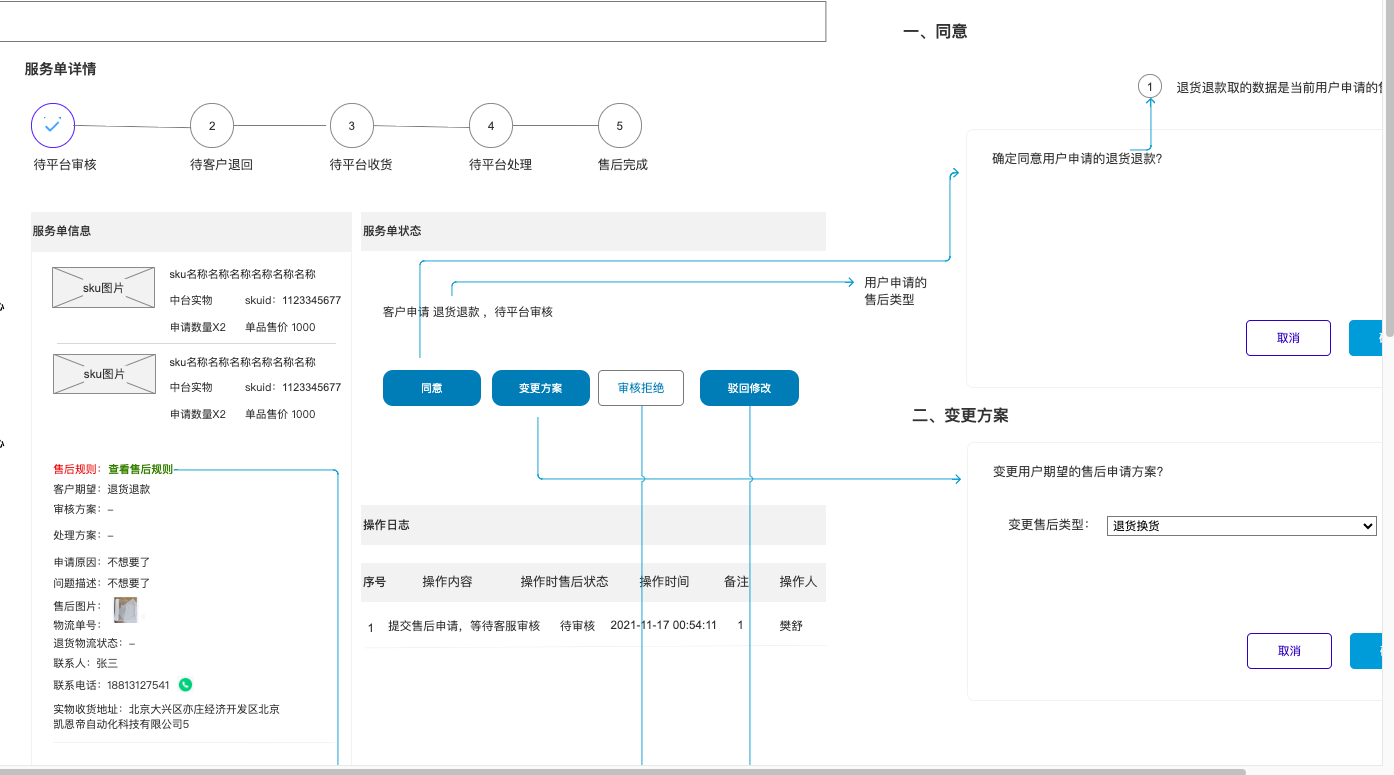Cancel the 确定同意用户申请的退货退款 dialog
Image resolution: width=1394 pixels, height=775 pixels.
pyautogui.click(x=1288, y=338)
